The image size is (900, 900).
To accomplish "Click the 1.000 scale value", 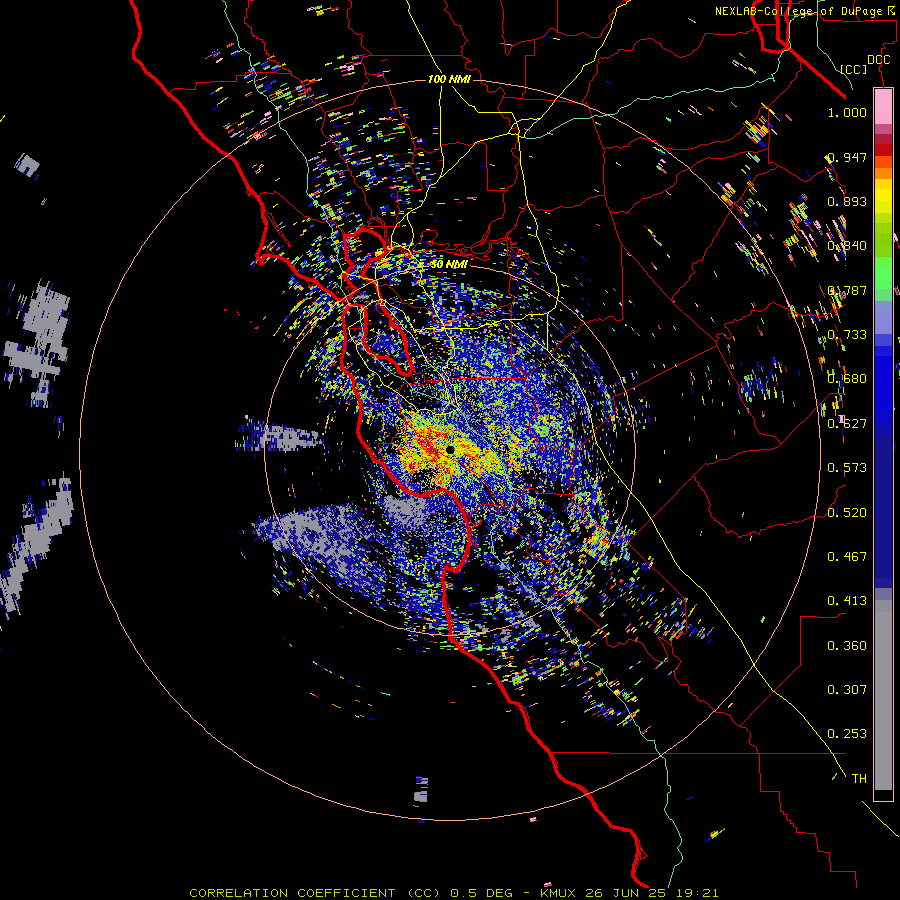I will click(847, 112).
